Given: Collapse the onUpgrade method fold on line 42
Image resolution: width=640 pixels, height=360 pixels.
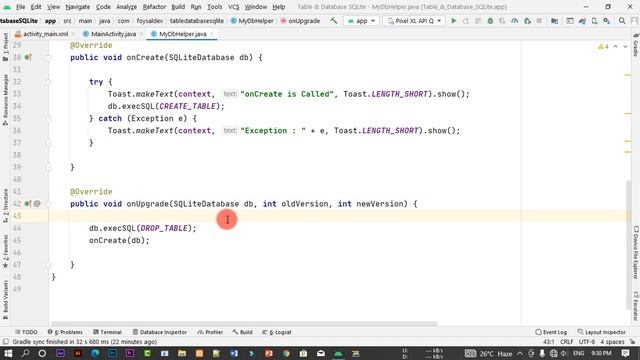Looking at the screenshot, I should [49, 204].
